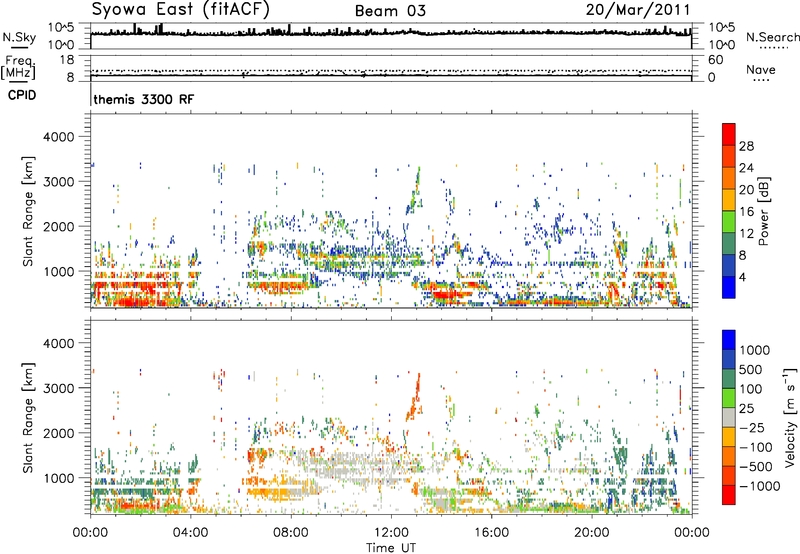Click the 'CPID' label
The image size is (800, 554).
coord(22,95)
